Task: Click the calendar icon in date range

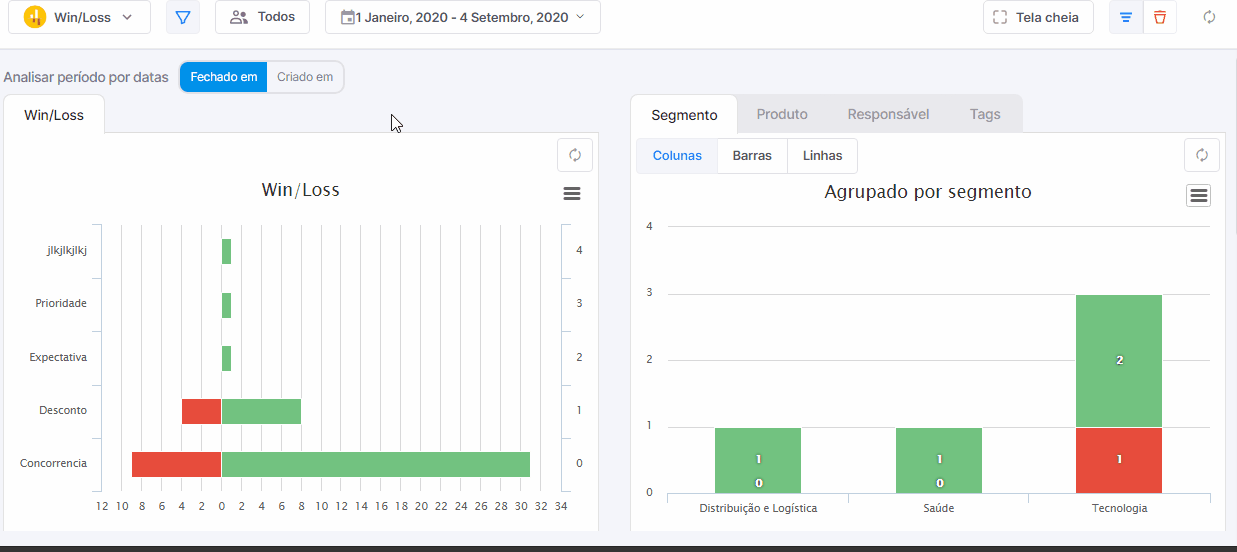Action: 347,17
